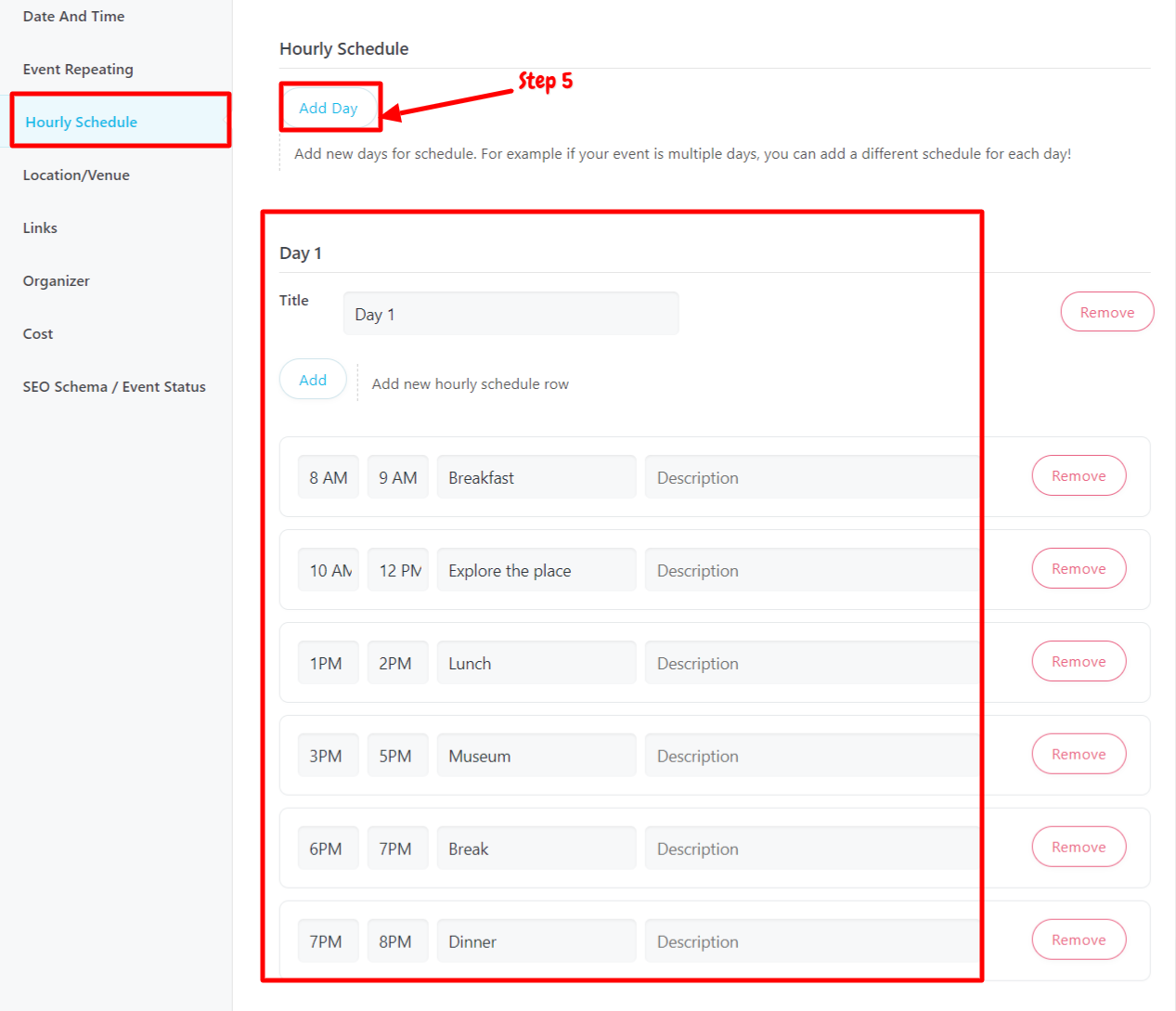Viewport: 1176px width, 1011px height.
Task: Remove the Breakfast row
Action: (x=1079, y=475)
